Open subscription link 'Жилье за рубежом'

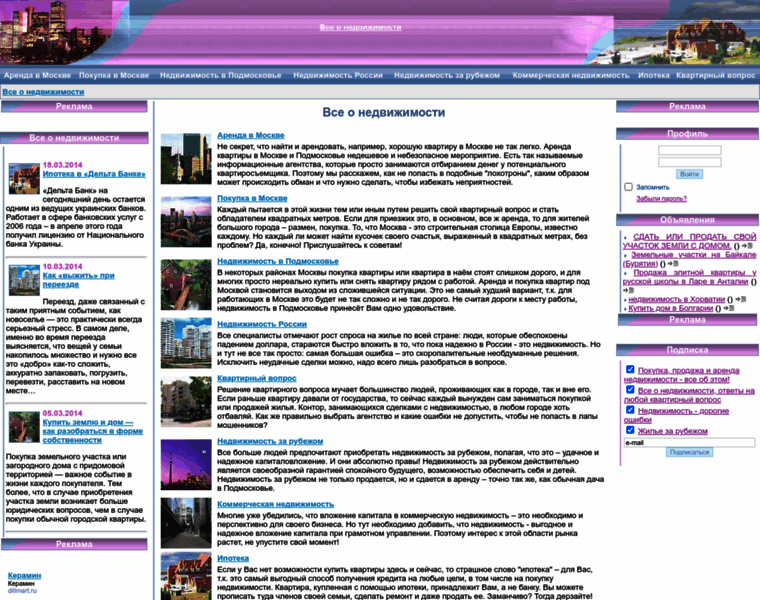click(x=672, y=431)
